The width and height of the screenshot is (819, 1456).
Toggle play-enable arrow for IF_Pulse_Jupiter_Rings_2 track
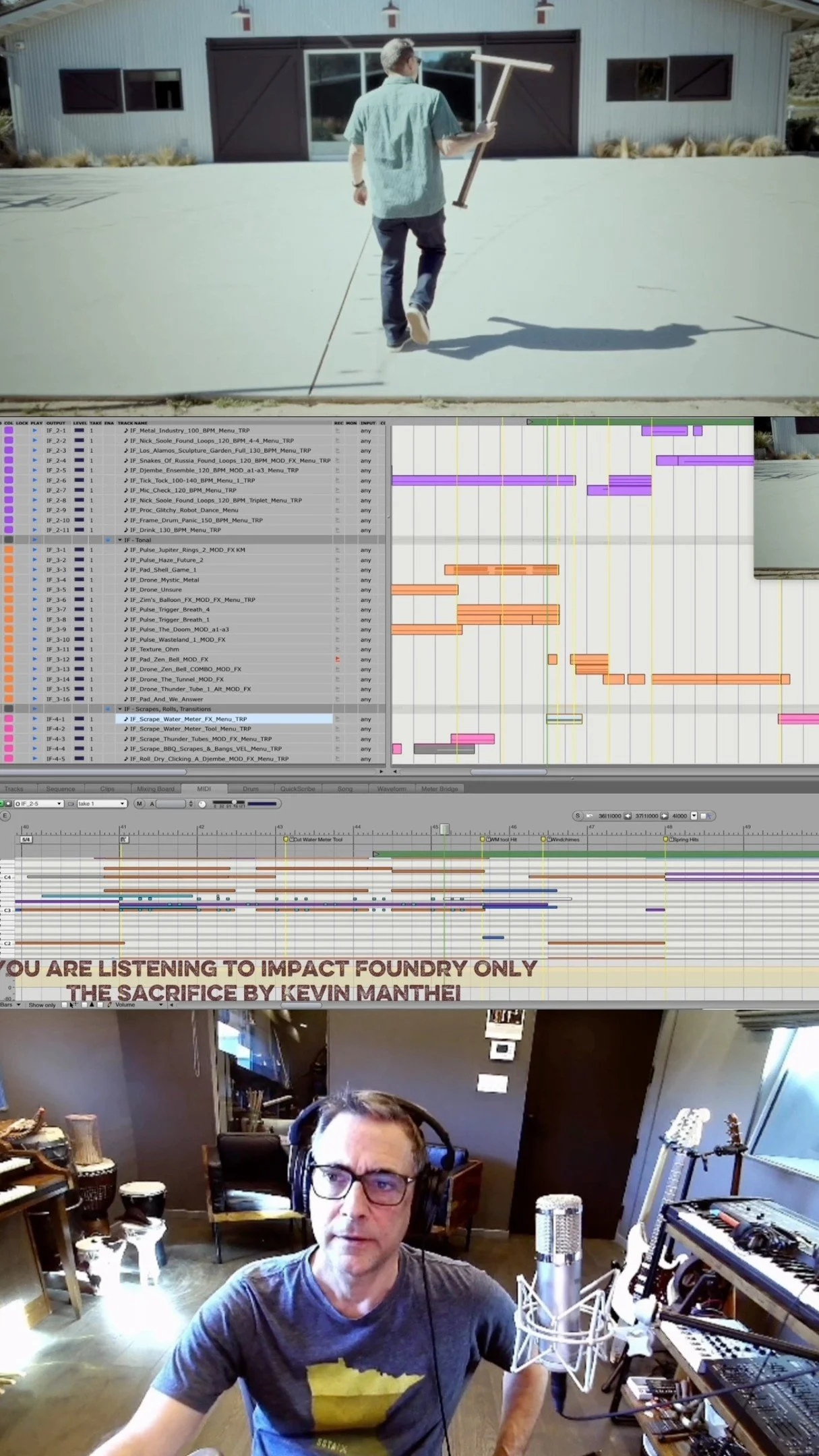click(35, 549)
